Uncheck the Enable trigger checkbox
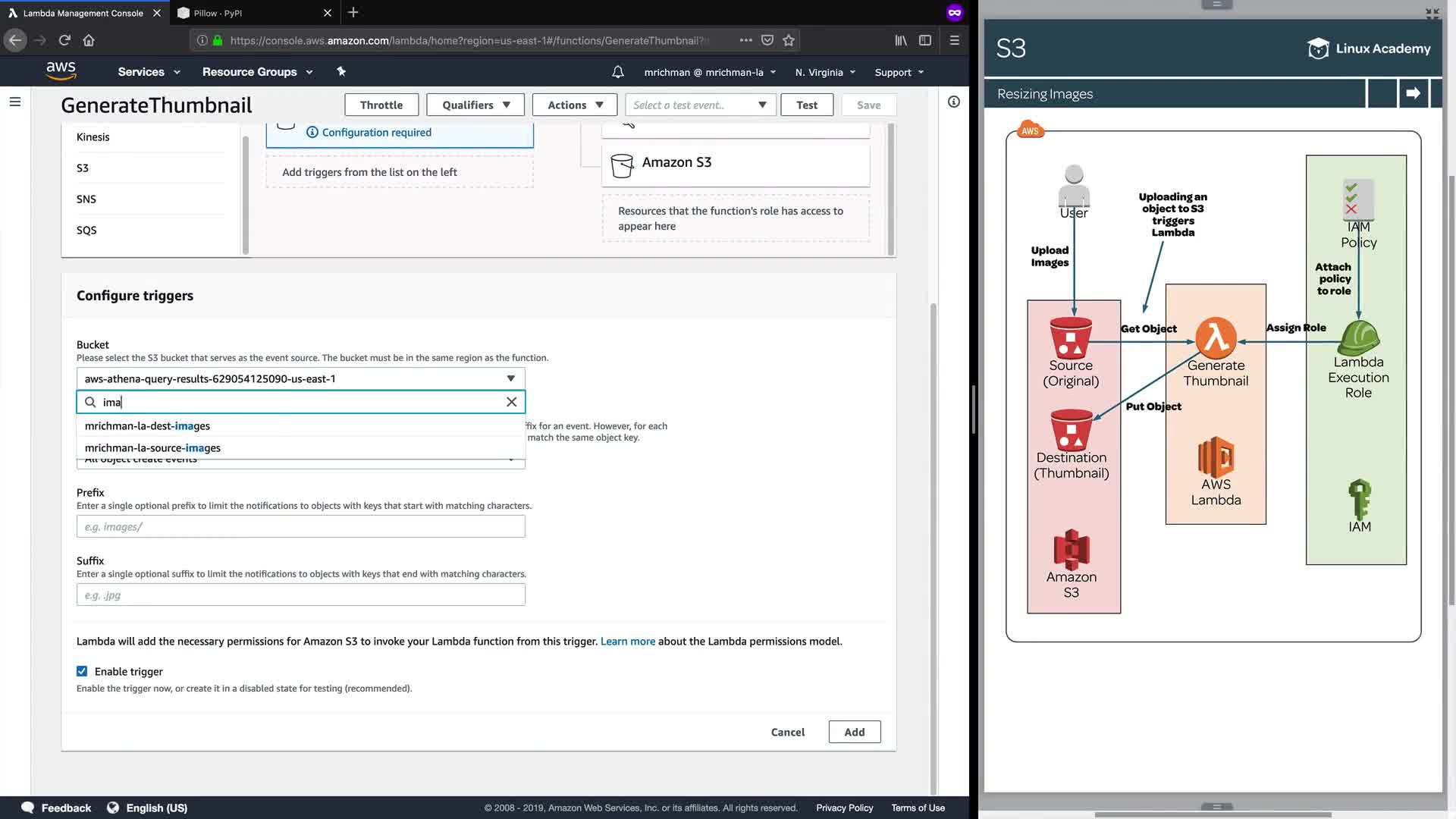This screenshot has height=819, width=1456. click(x=82, y=671)
